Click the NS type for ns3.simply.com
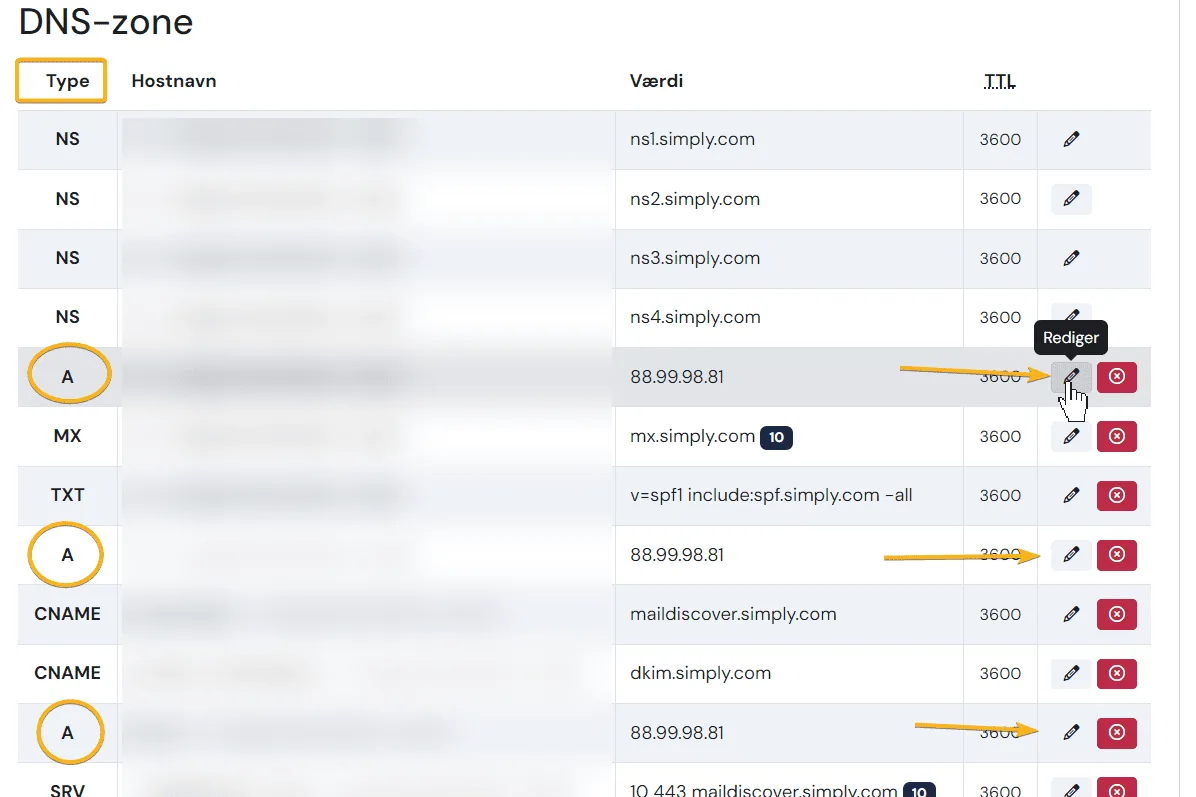Image resolution: width=1196 pixels, height=797 pixels. click(67, 259)
